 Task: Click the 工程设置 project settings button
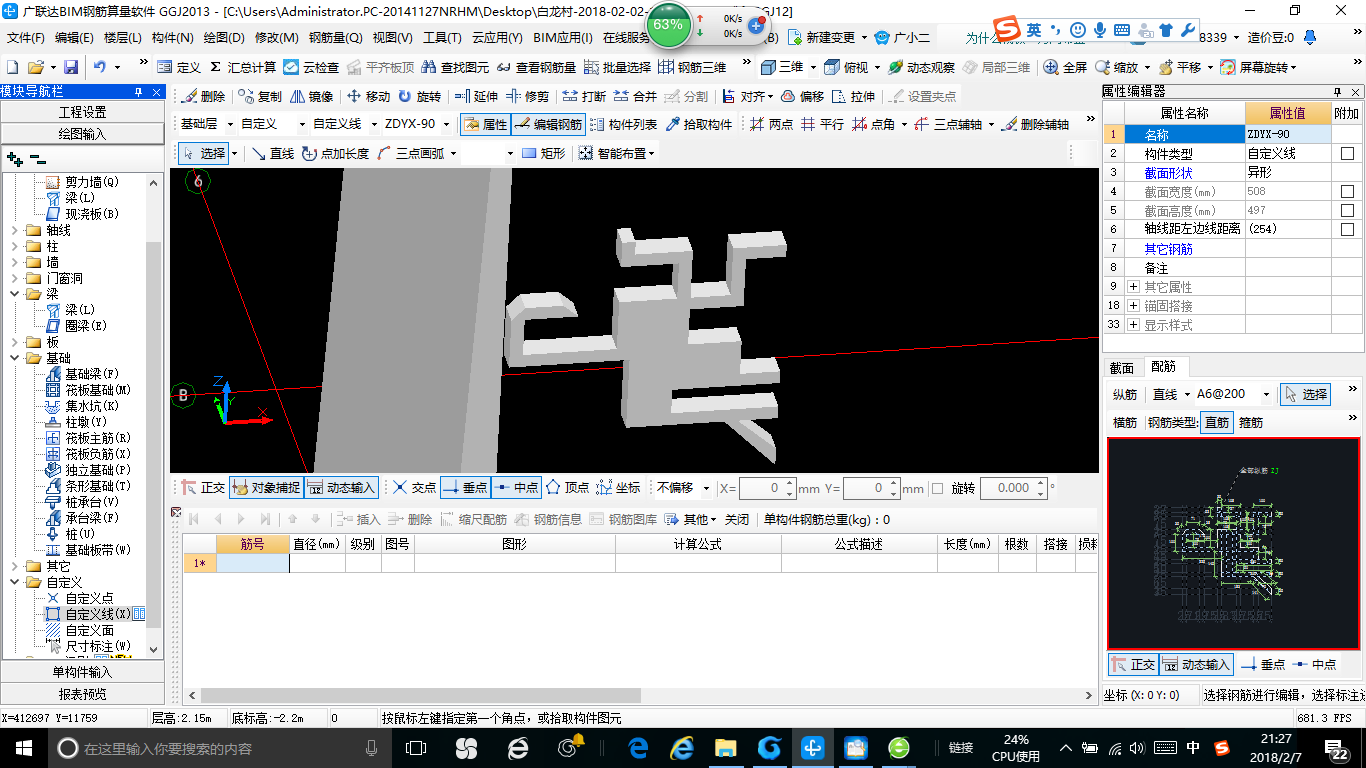tap(82, 112)
